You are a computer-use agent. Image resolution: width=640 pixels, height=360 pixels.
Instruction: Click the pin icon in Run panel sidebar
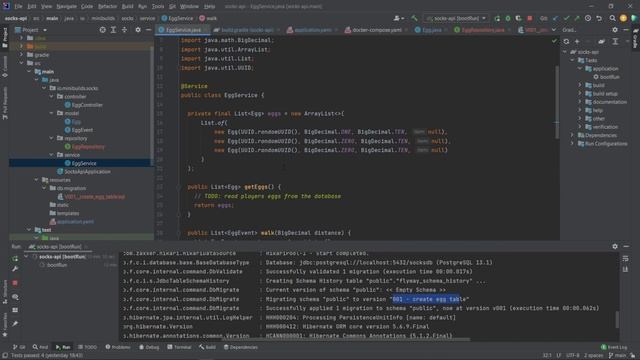(15, 324)
